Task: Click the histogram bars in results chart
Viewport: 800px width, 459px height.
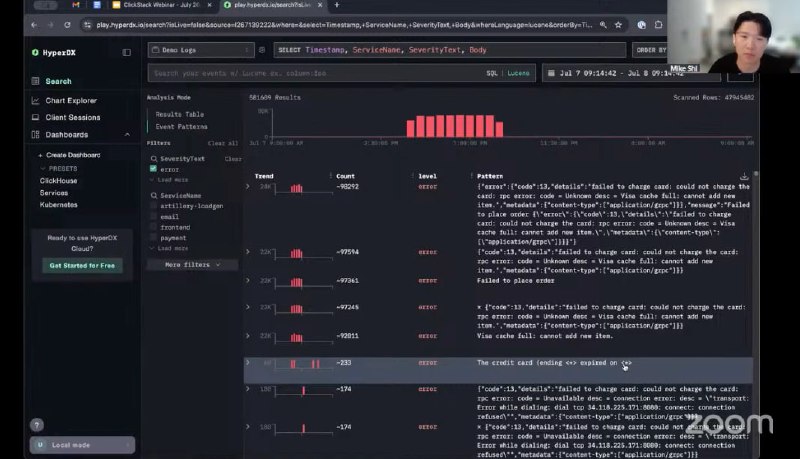Action: click(455, 125)
